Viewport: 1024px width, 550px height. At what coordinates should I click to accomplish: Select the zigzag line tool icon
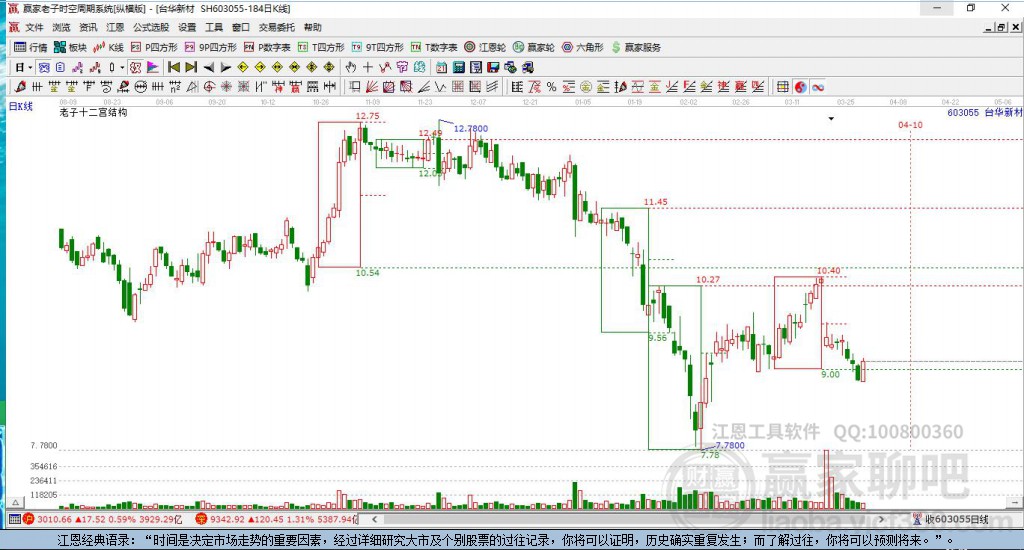click(x=440, y=87)
